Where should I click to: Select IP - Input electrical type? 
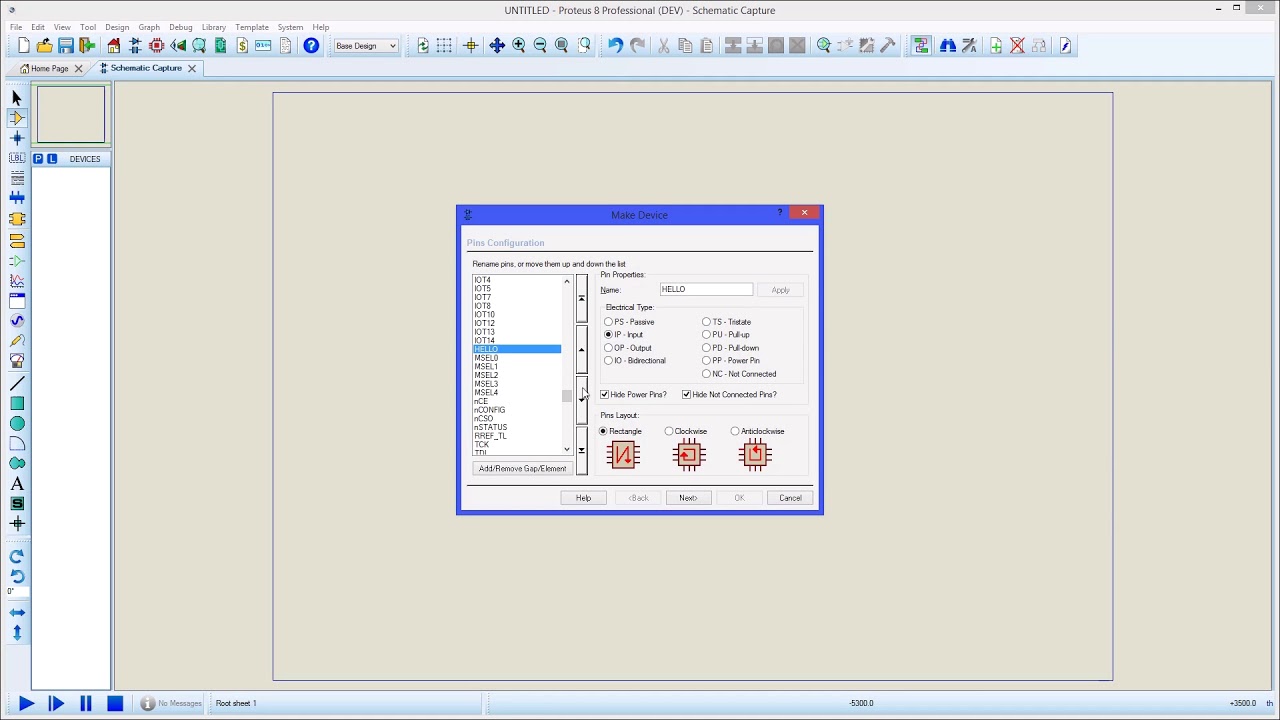click(x=625, y=335)
